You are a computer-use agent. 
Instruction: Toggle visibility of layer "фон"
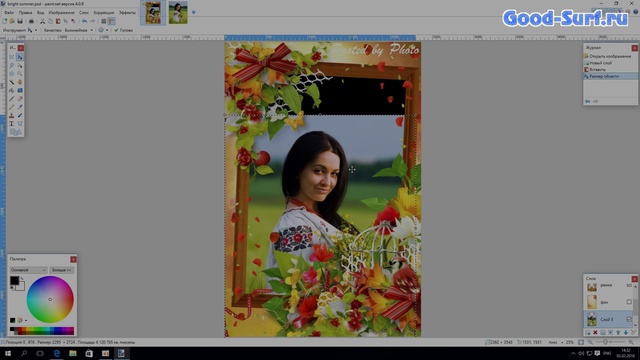[629, 302]
